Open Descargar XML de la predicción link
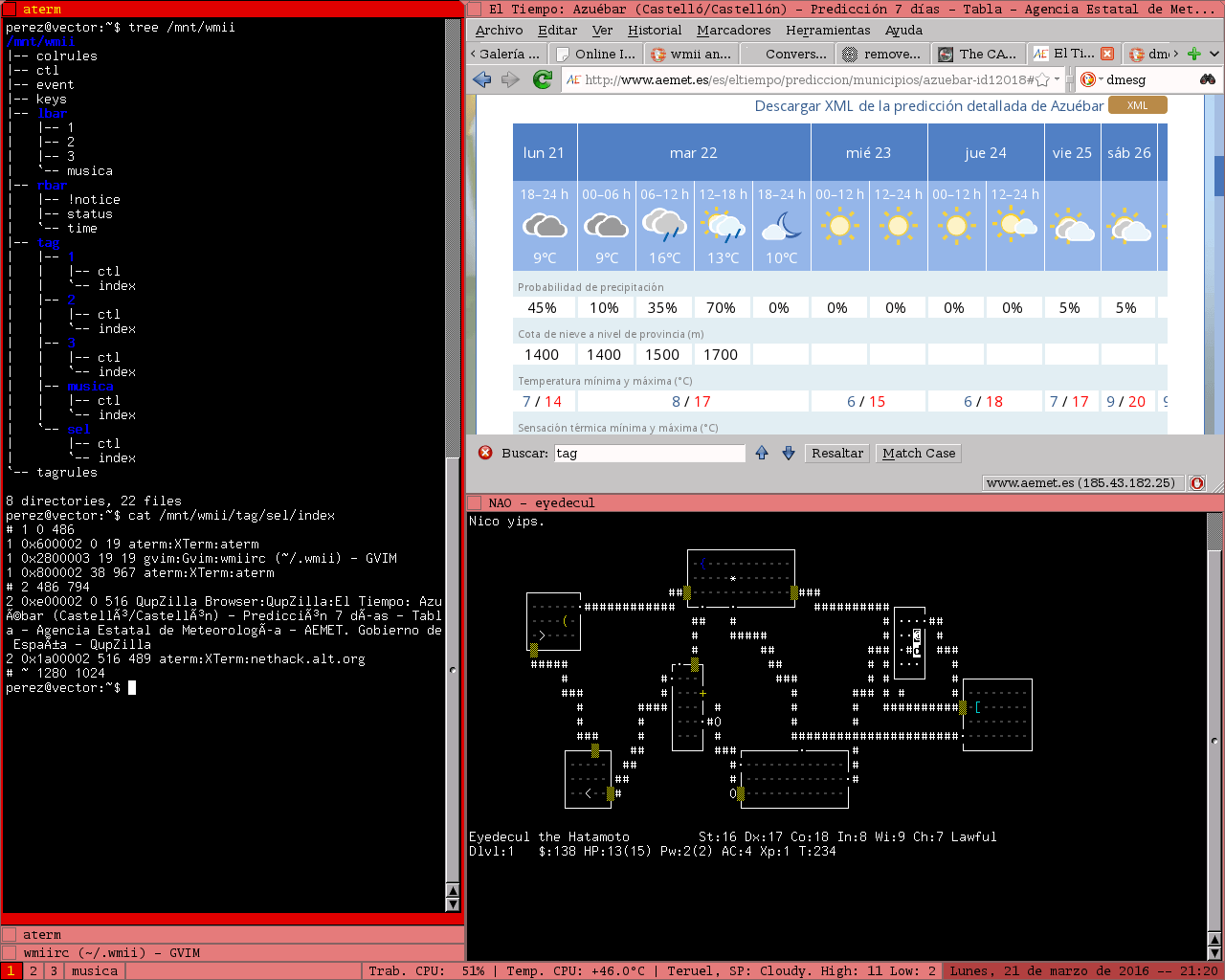The width and height of the screenshot is (1225, 980). pos(929,105)
